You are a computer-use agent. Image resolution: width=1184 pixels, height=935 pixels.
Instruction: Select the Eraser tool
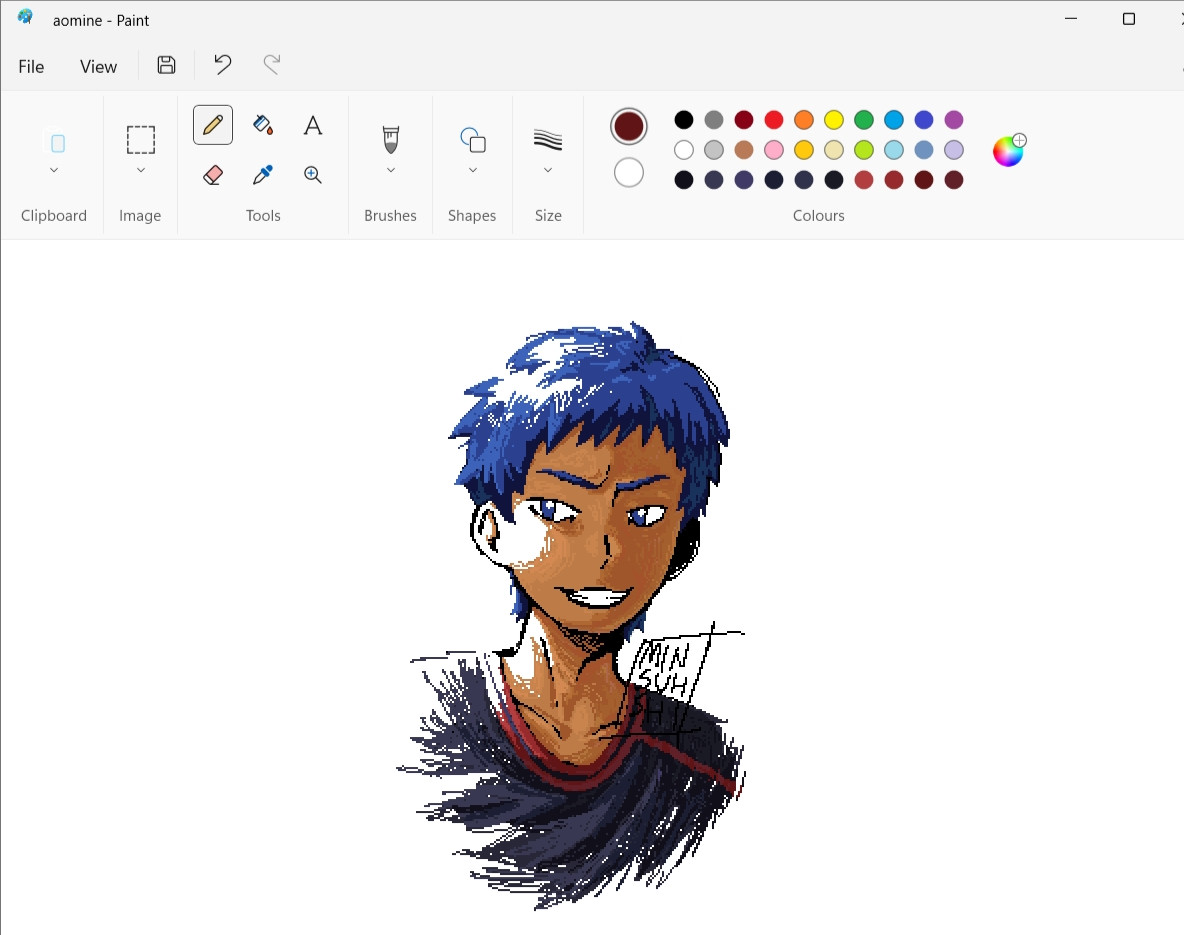213,174
